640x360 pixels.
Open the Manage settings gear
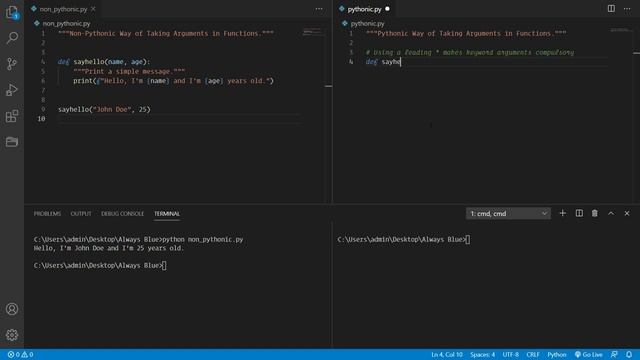(x=12, y=335)
